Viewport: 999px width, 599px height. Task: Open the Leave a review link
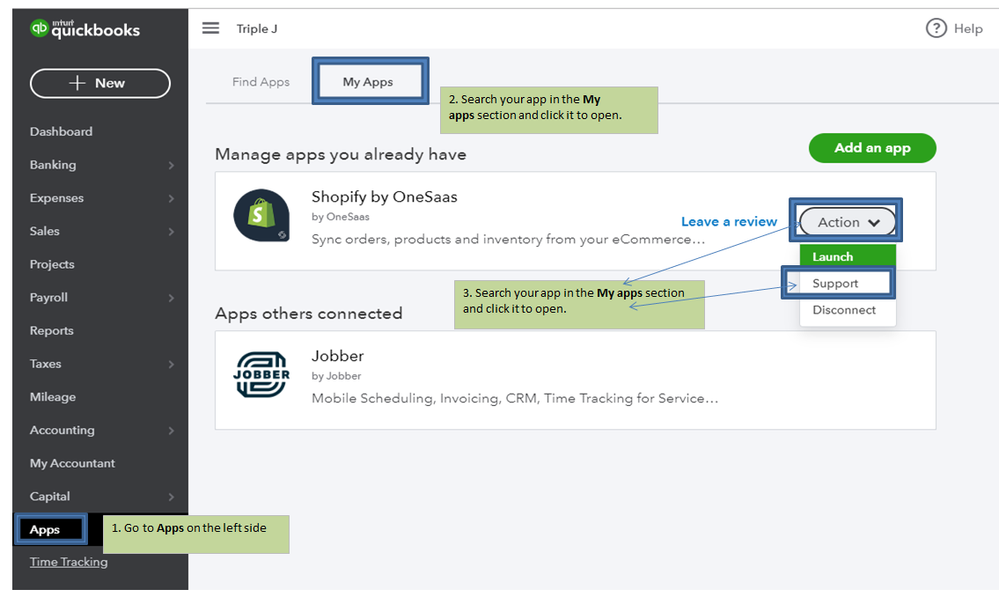729,222
